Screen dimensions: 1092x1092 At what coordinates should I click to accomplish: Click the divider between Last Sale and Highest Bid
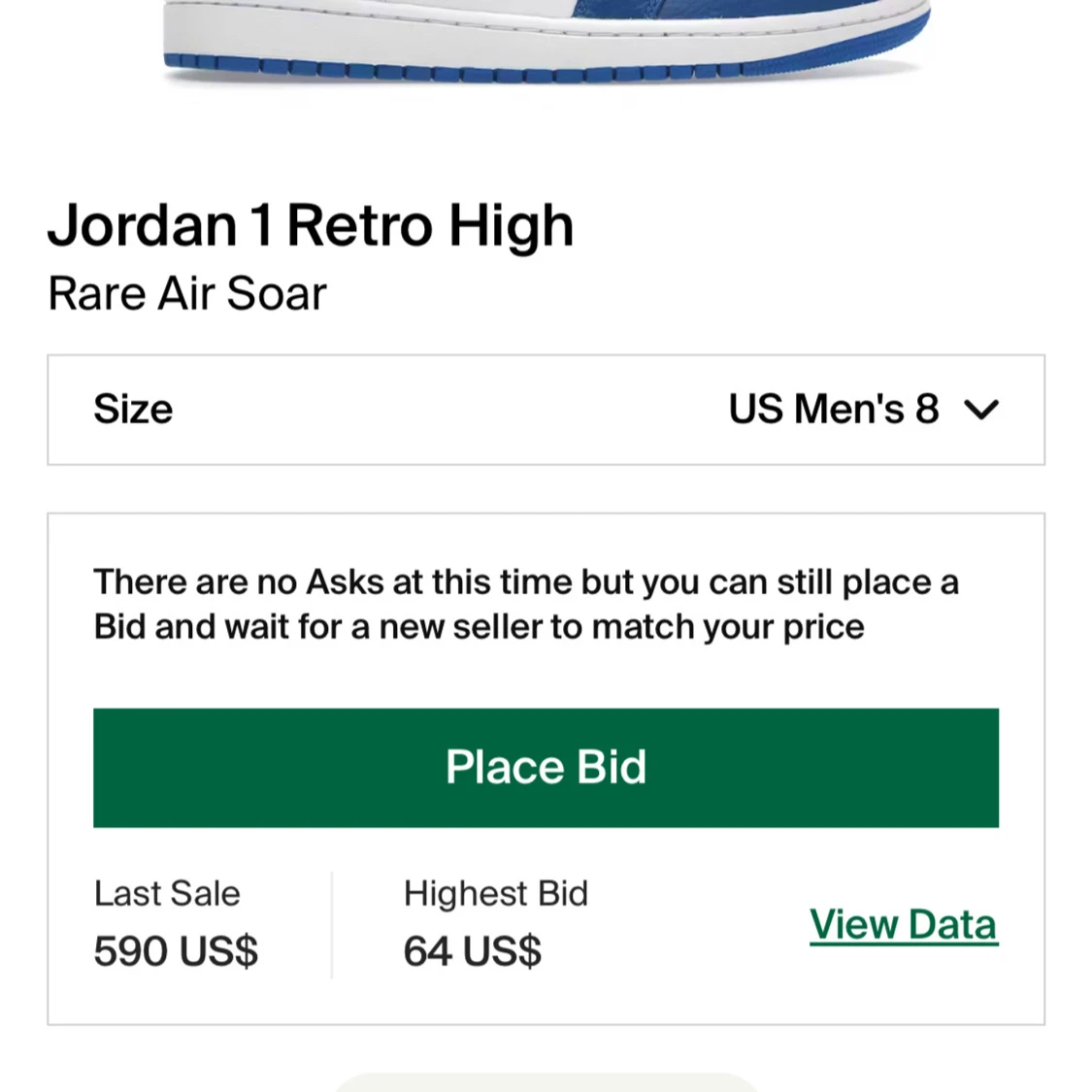point(332,925)
